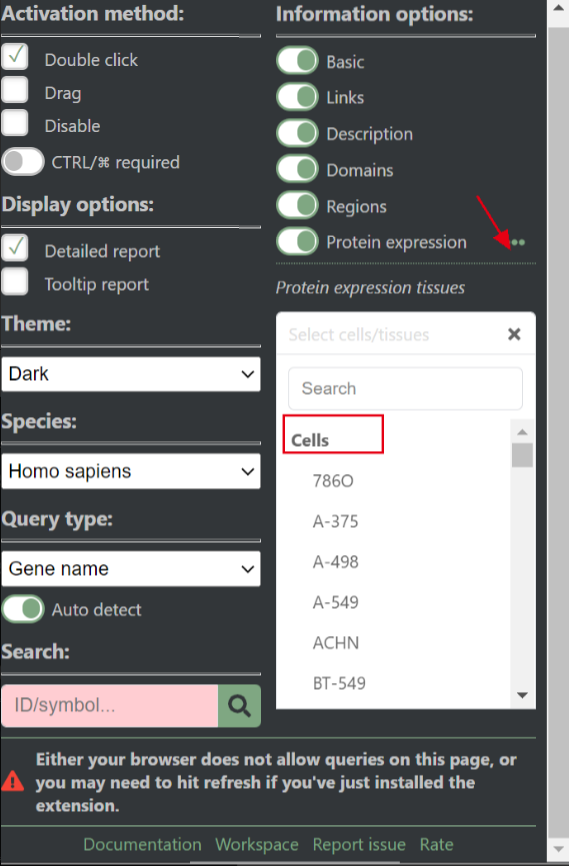
Task: Open the Theme dropdown set to Dark
Action: point(131,374)
